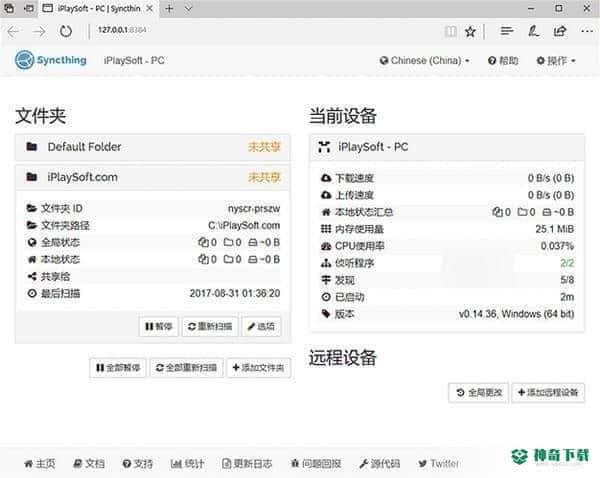Click the memory usage value 25.1 MiB
The image size is (600, 478).
pos(554,229)
